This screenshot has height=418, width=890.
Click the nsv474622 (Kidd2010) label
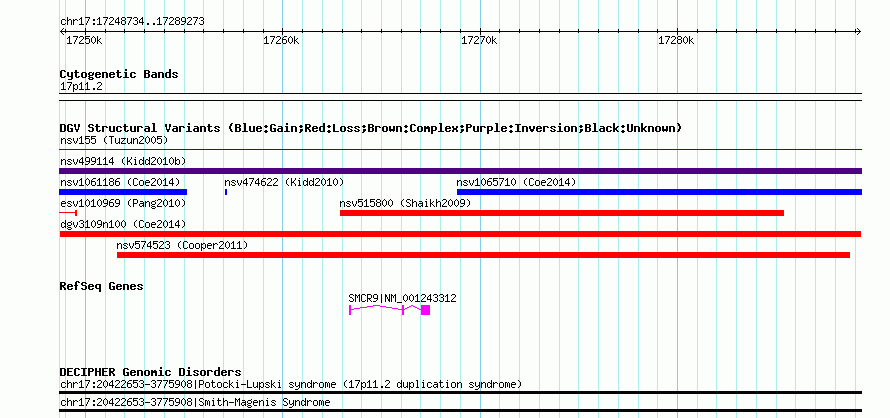[284, 182]
